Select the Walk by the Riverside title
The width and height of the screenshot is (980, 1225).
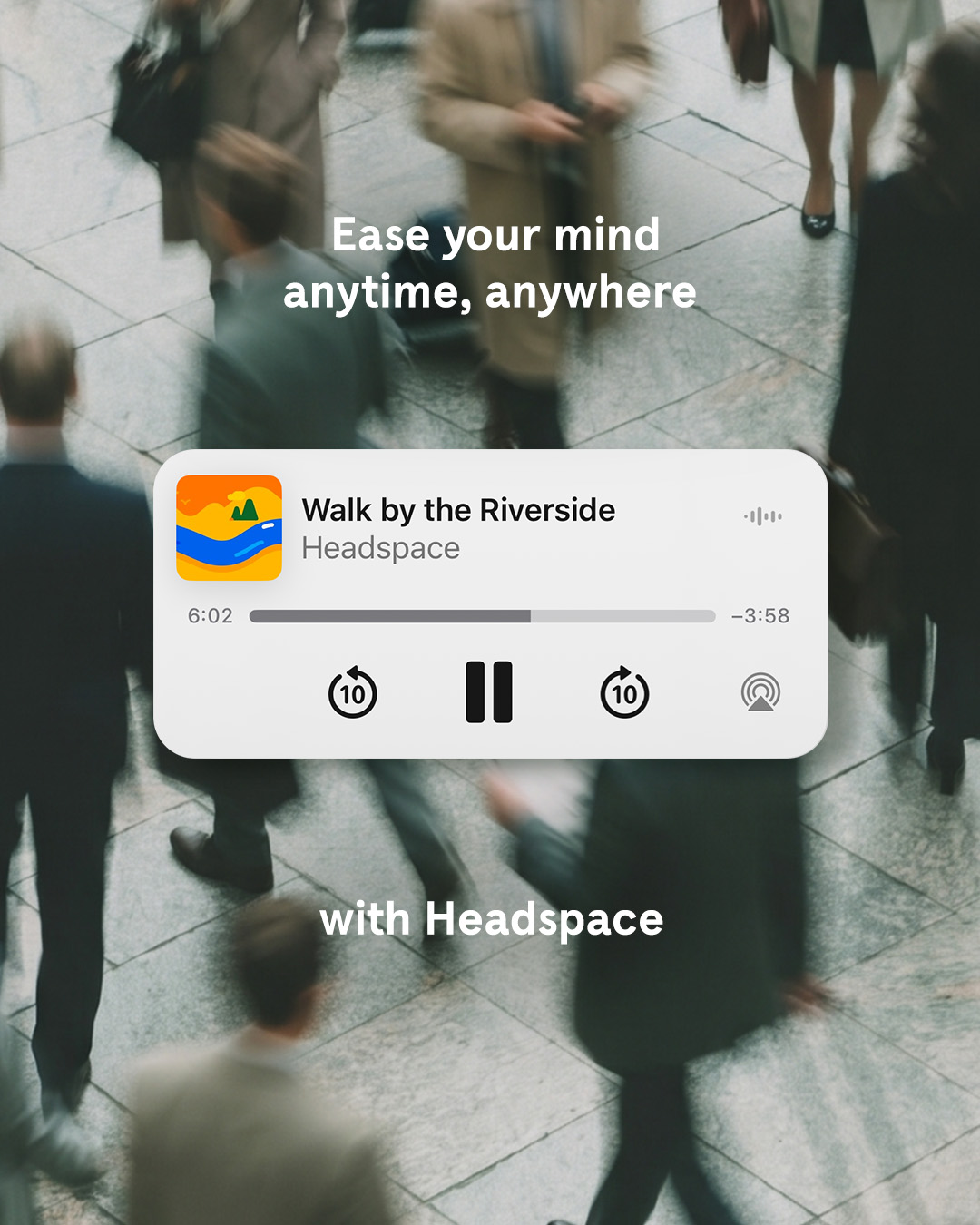tap(458, 510)
